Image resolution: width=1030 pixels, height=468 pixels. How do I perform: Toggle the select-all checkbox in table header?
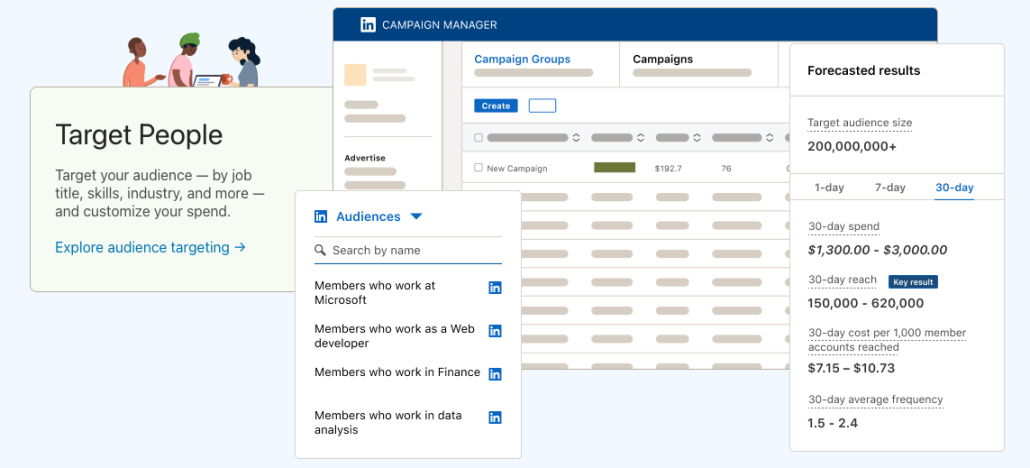pos(478,138)
